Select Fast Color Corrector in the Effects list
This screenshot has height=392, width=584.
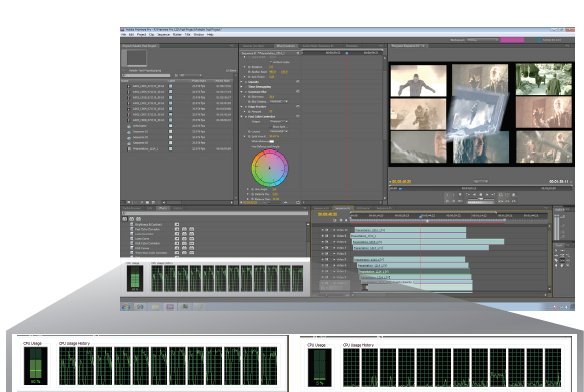point(147,229)
